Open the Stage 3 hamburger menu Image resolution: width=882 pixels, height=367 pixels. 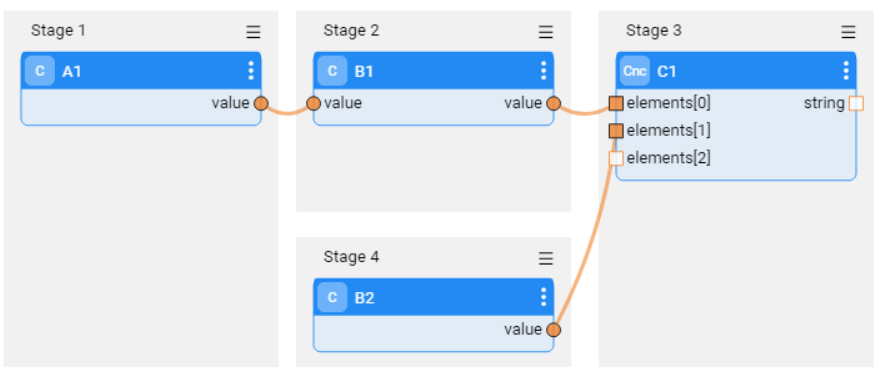point(848,32)
